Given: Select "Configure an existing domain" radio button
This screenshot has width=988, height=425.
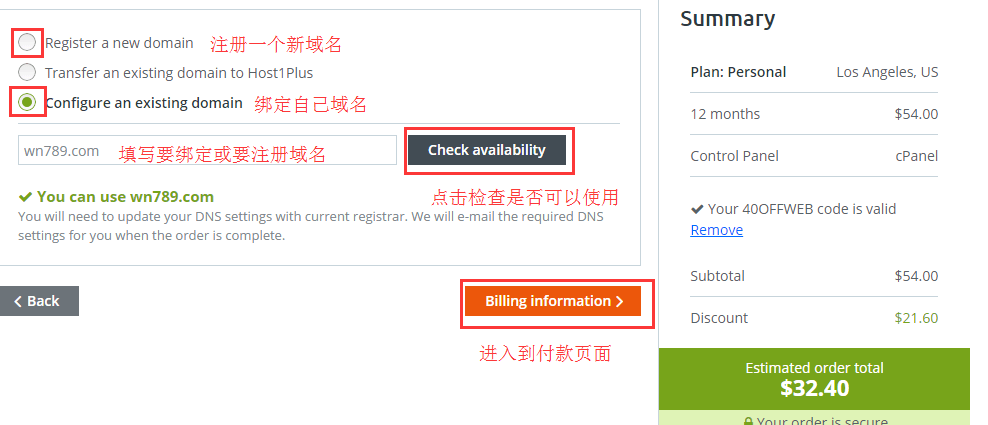Looking at the screenshot, I should pyautogui.click(x=27, y=102).
